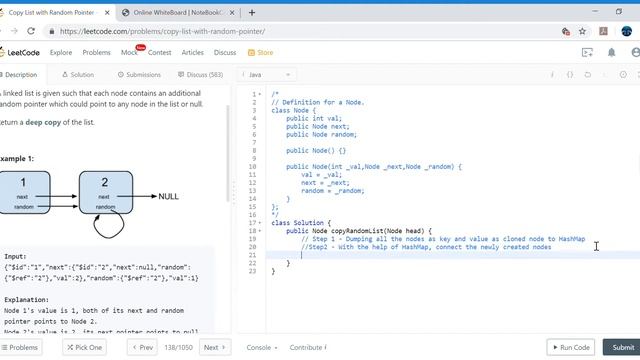Image resolution: width=640 pixels, height=360 pixels.
Task: Open the Java language dropdown
Action: pyautogui.click(x=267, y=75)
